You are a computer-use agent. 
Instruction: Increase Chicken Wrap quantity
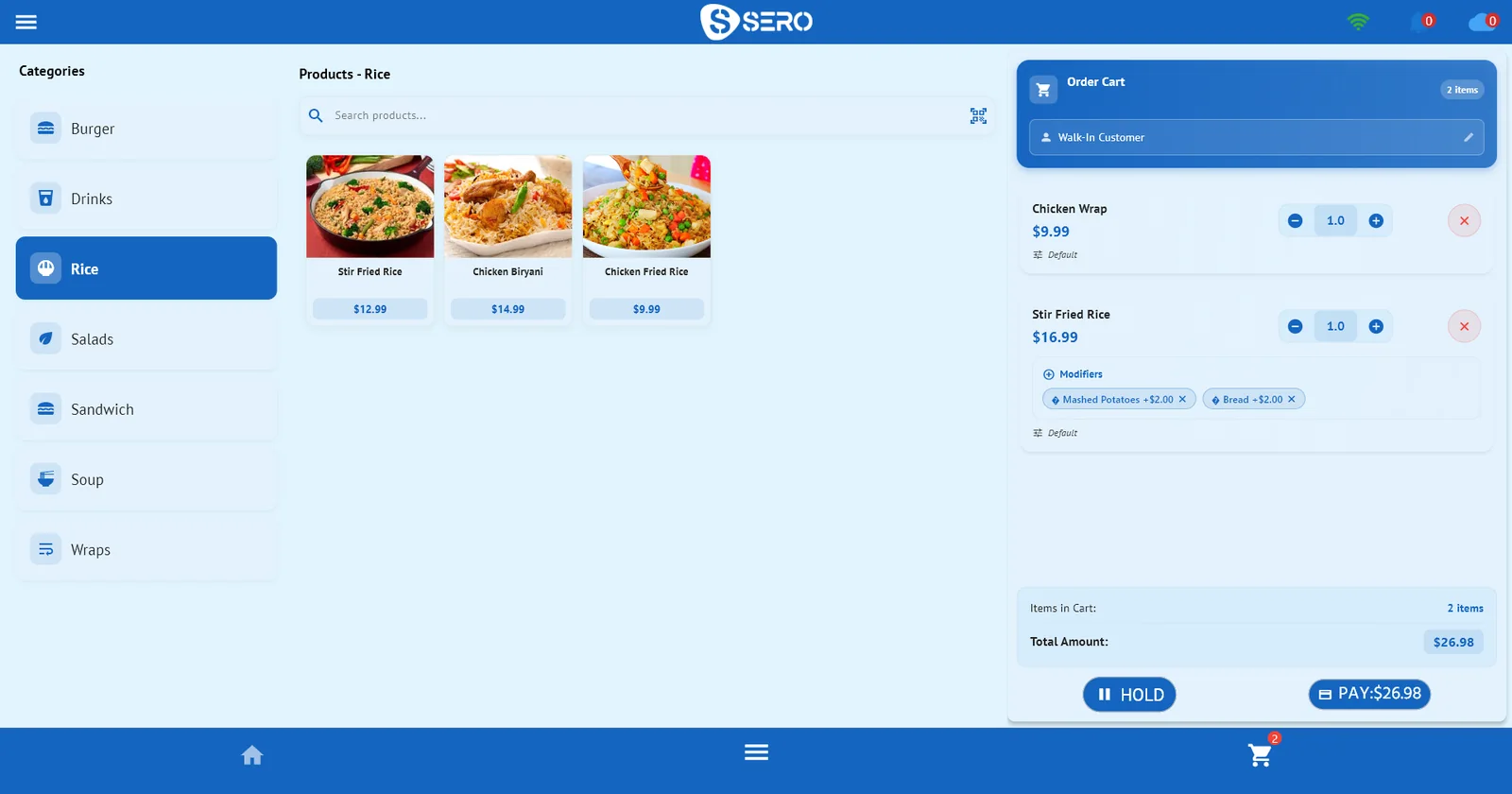pyautogui.click(x=1376, y=220)
